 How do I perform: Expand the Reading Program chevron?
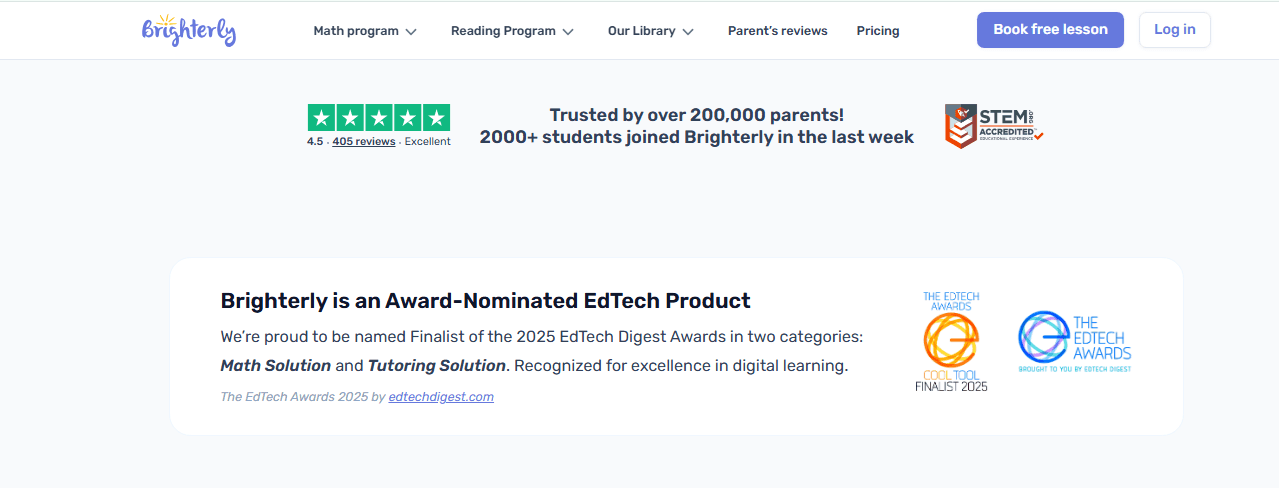(x=568, y=31)
